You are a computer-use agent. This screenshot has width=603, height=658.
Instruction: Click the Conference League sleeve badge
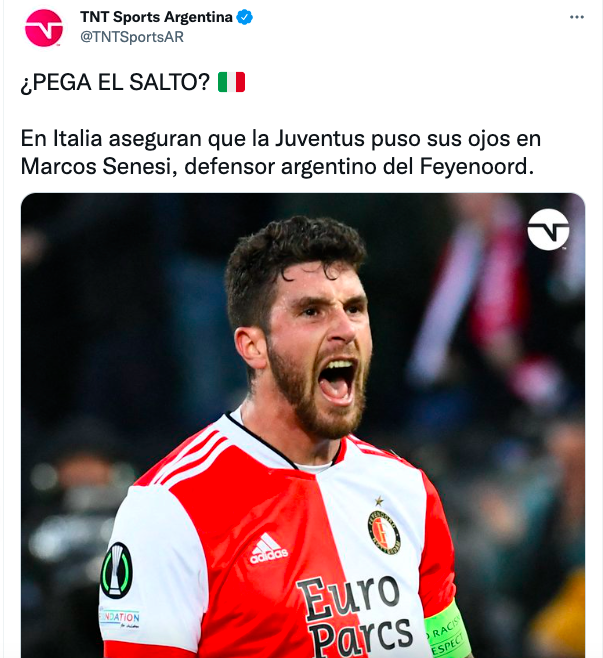(x=117, y=570)
